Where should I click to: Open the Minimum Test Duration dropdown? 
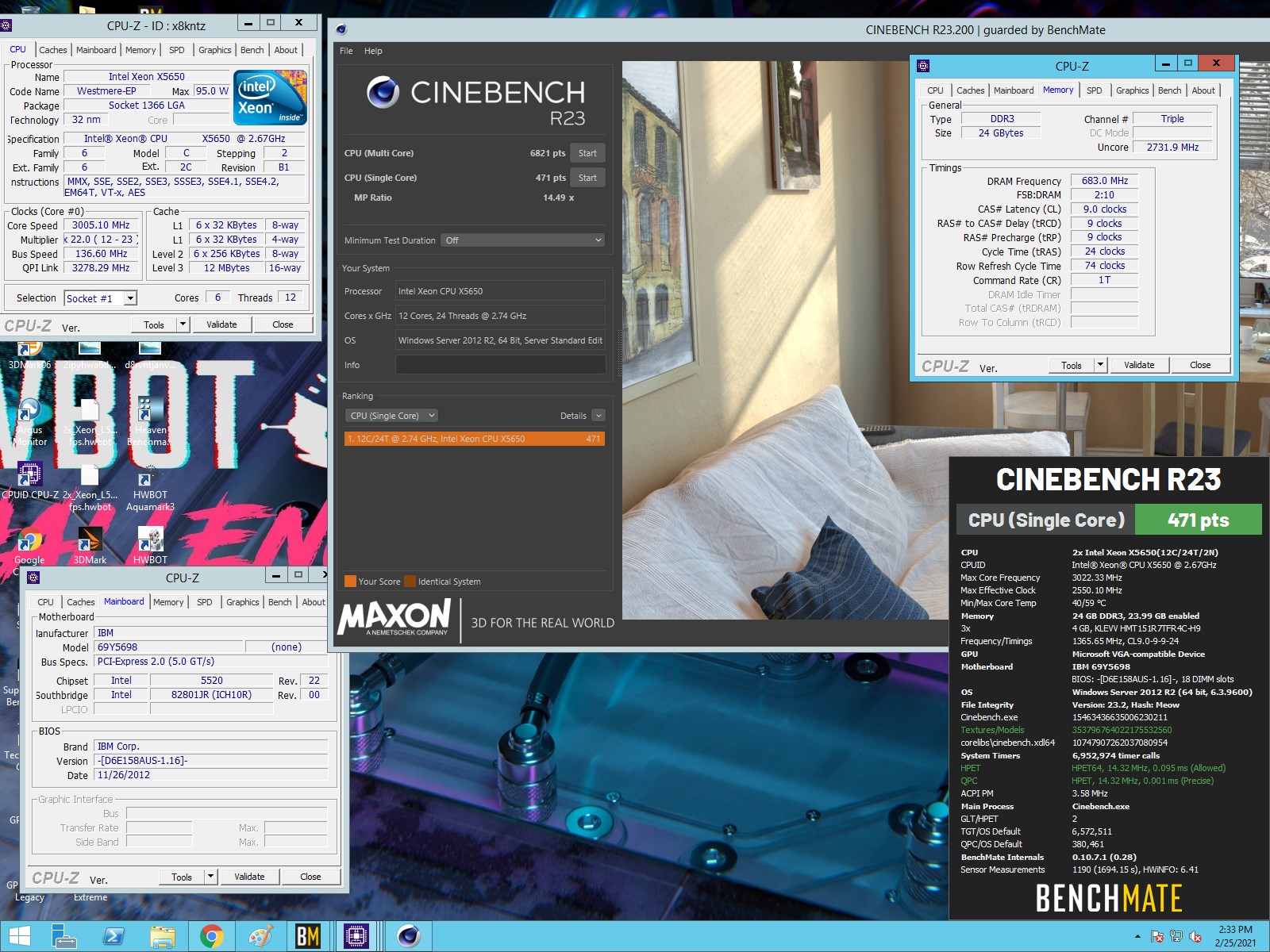click(523, 240)
